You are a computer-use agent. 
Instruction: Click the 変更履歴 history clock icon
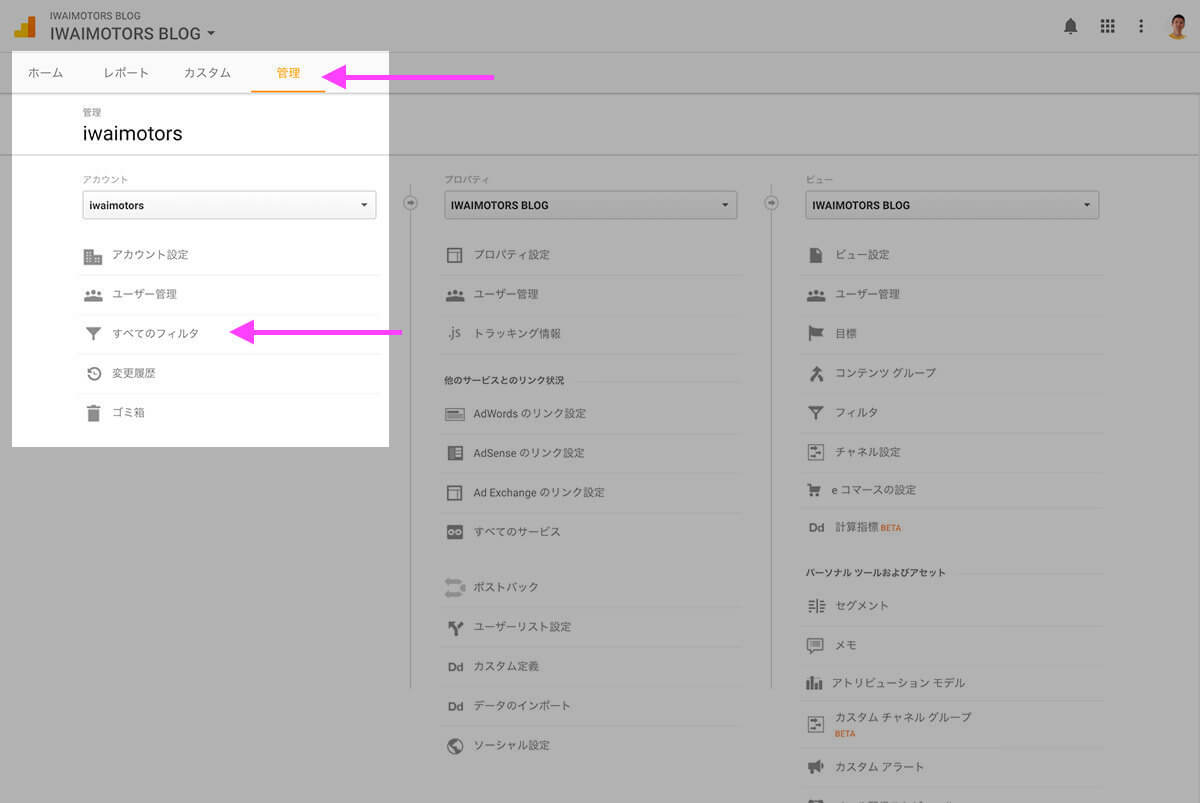click(x=93, y=373)
